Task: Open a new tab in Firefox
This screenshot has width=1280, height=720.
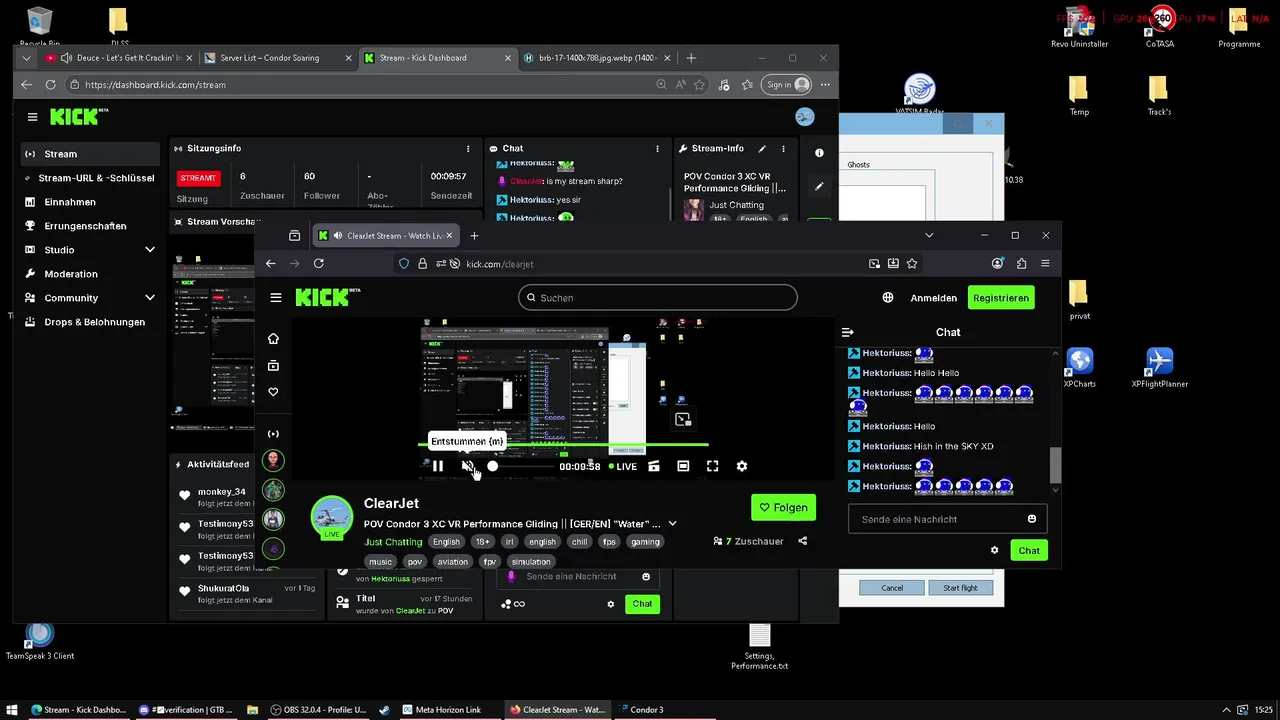Action: [x=474, y=236]
